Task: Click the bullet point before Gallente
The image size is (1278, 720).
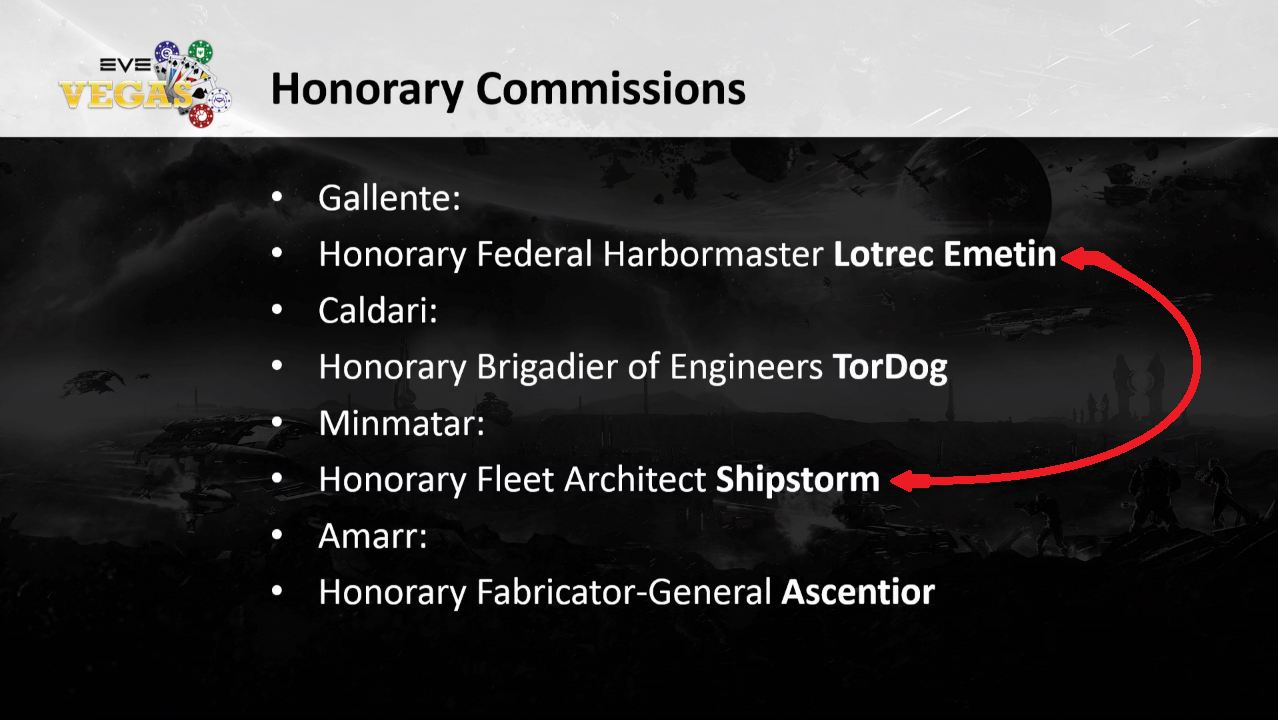Action: 277,198
